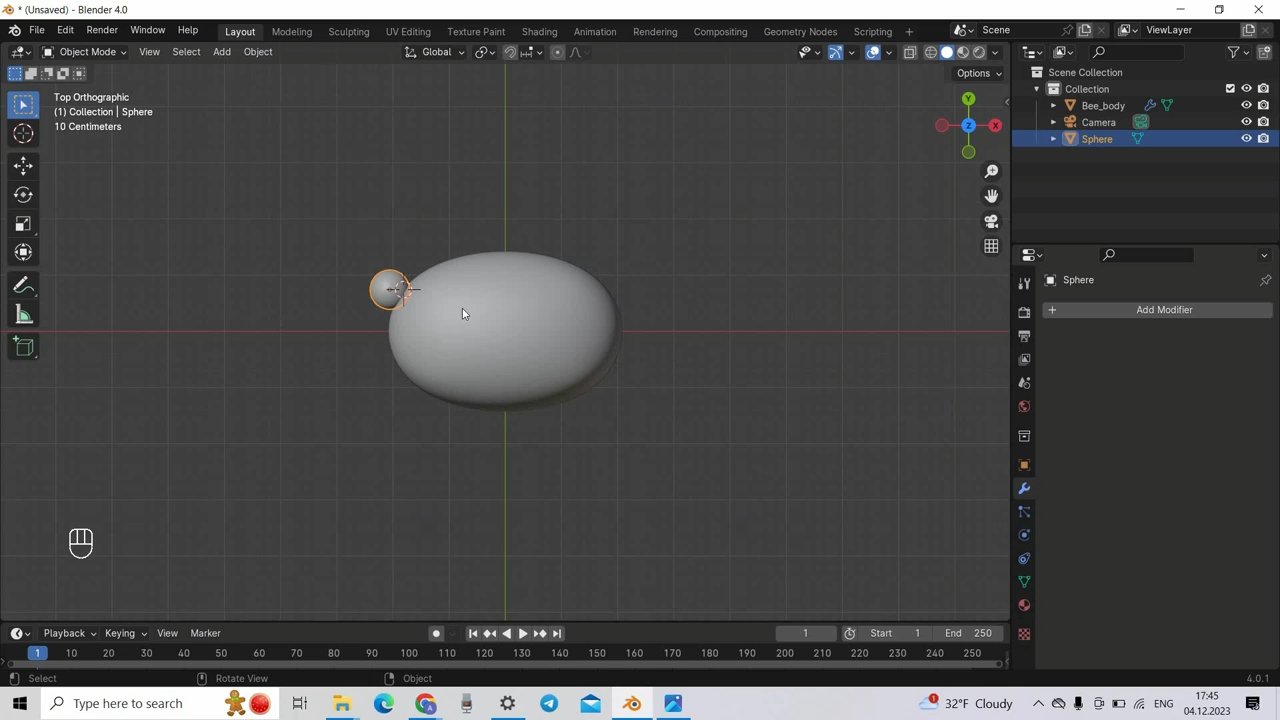This screenshot has height=720, width=1280.
Task: Activate the Annotate pencil tool
Action: [x=23, y=286]
